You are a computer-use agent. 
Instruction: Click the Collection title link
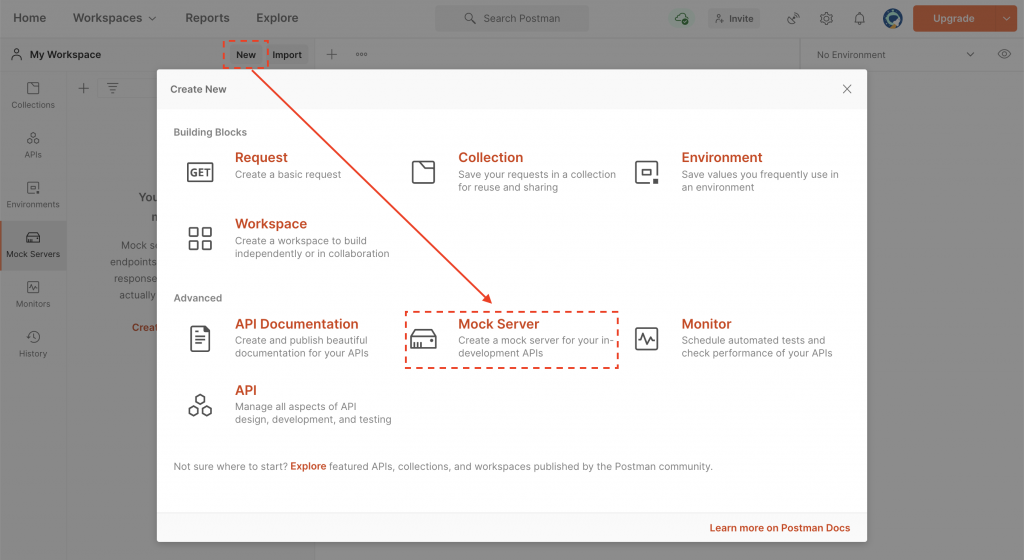(x=490, y=157)
